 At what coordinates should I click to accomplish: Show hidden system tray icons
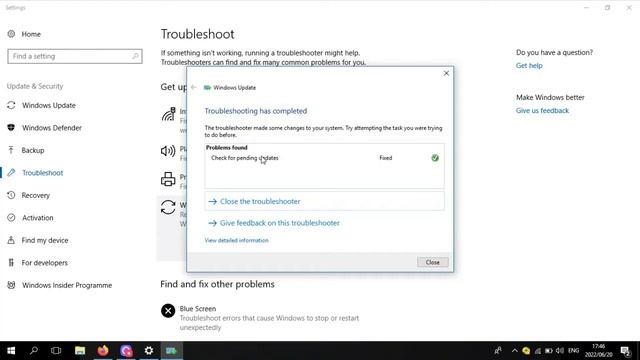click(514, 351)
